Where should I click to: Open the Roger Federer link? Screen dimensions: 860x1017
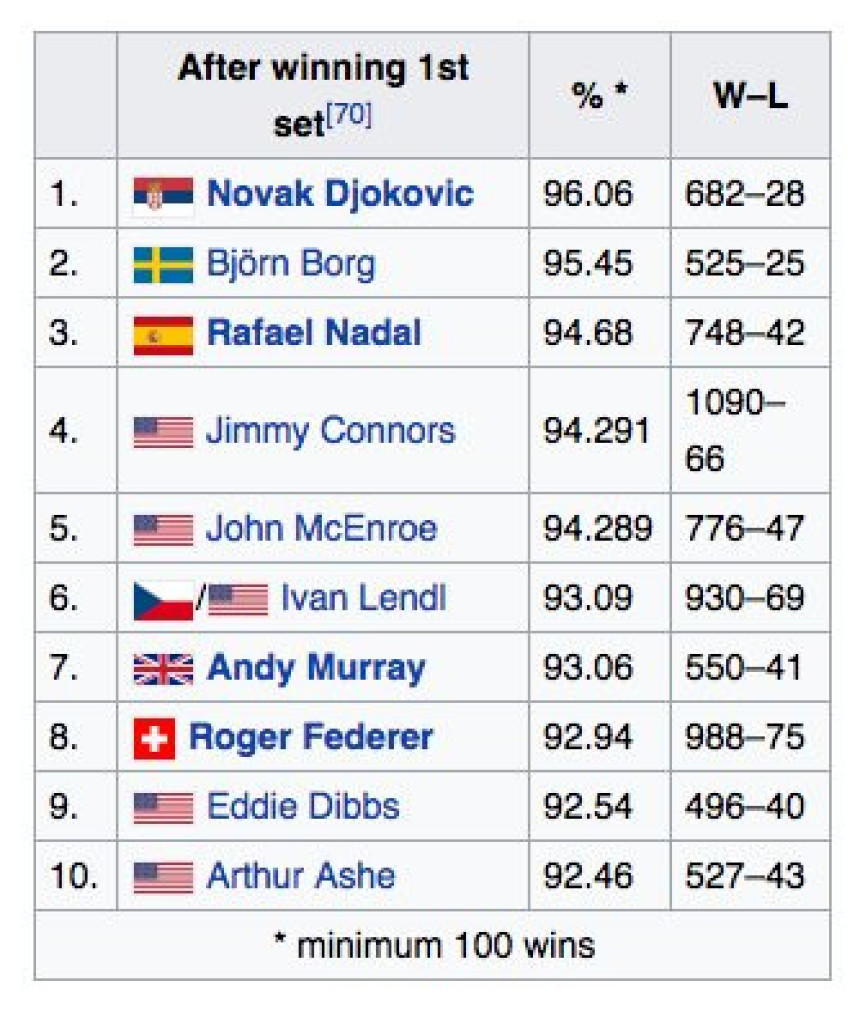coord(311,736)
